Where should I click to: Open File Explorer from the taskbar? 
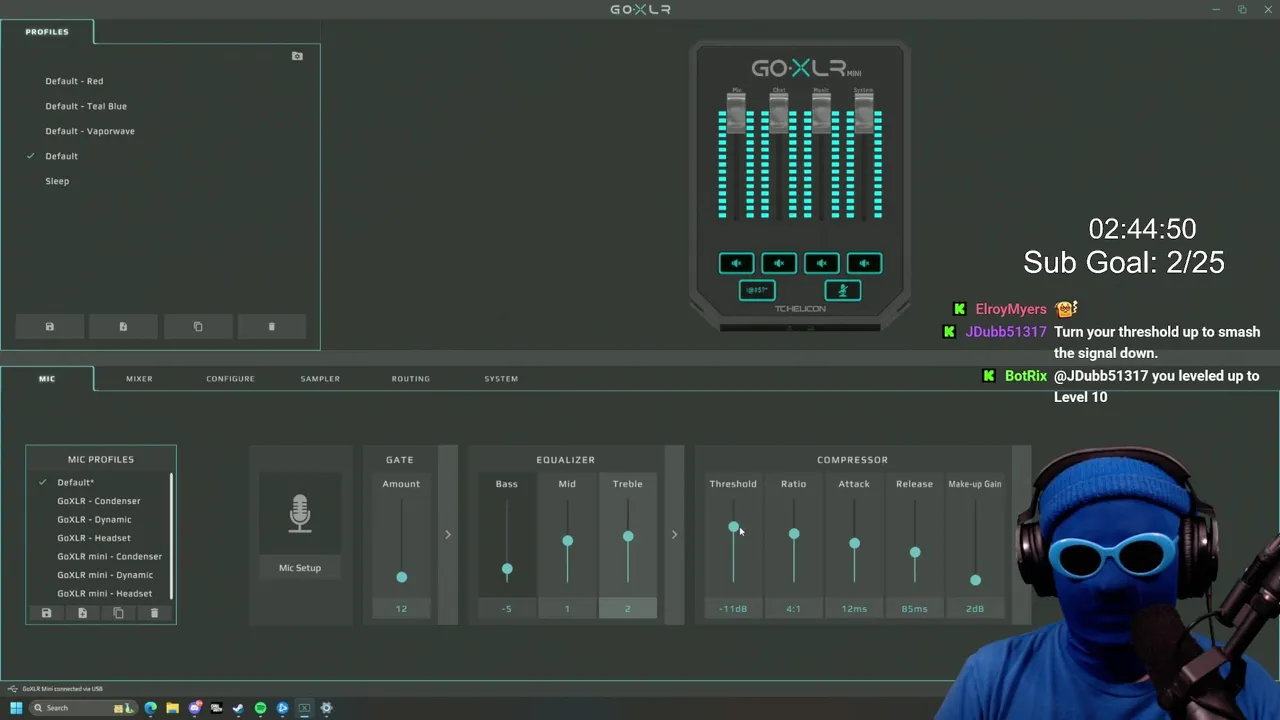pyautogui.click(x=173, y=708)
